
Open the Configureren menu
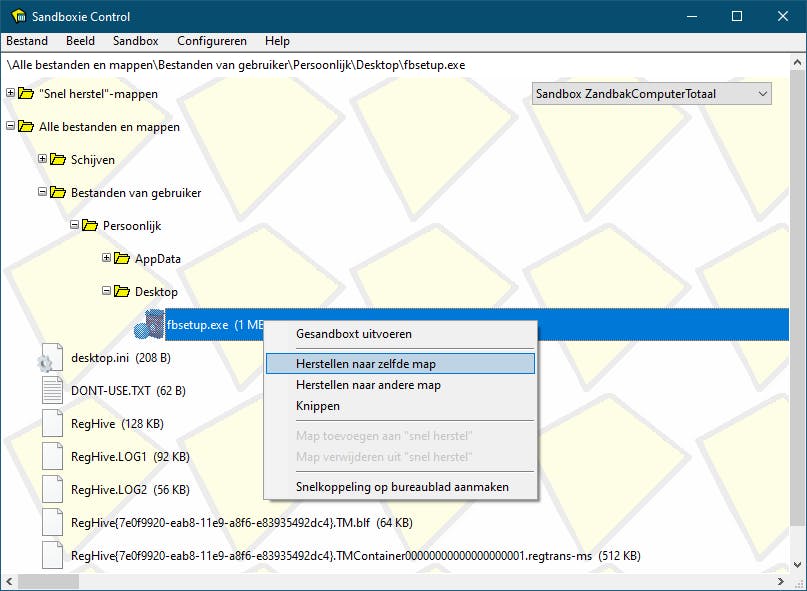point(212,41)
